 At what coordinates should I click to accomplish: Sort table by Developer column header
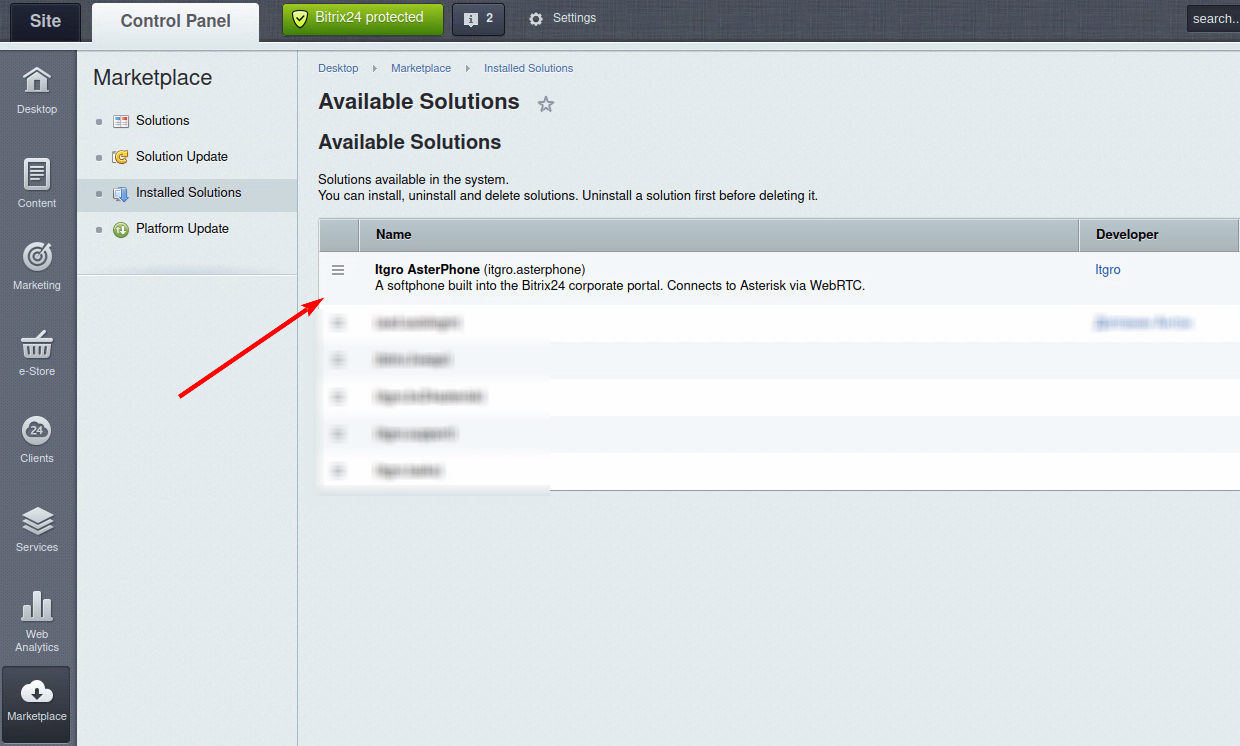coord(1160,234)
